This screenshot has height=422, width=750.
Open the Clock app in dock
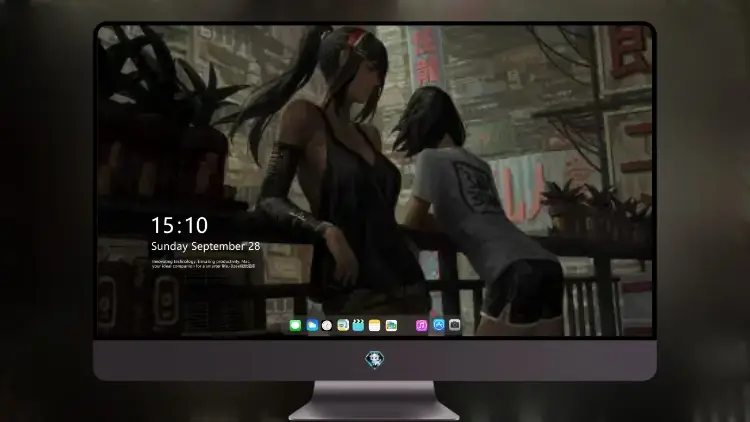327,325
